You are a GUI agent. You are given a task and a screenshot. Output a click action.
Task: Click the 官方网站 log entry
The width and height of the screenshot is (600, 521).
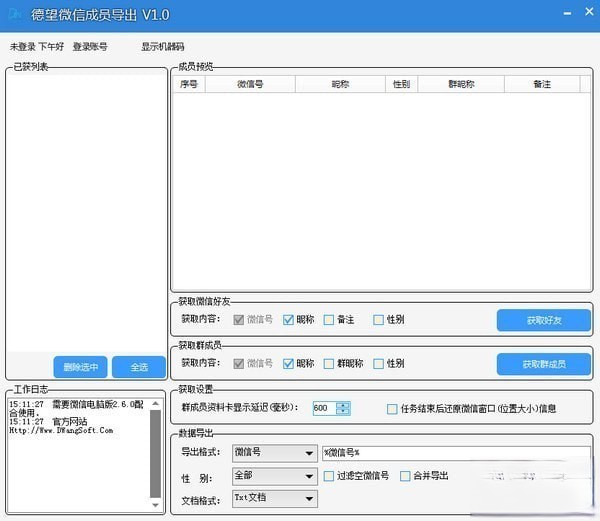pyautogui.click(x=70, y=422)
